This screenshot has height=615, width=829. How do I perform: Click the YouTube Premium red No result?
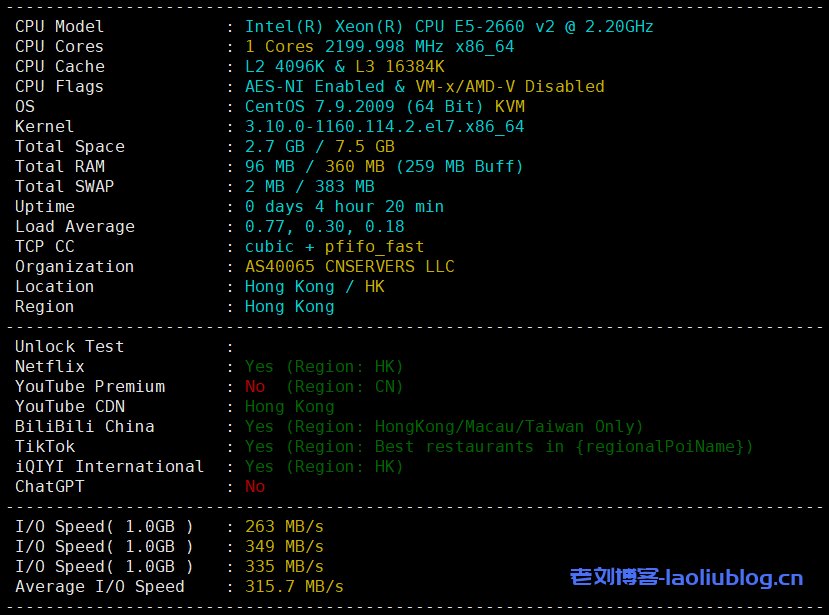(x=255, y=387)
